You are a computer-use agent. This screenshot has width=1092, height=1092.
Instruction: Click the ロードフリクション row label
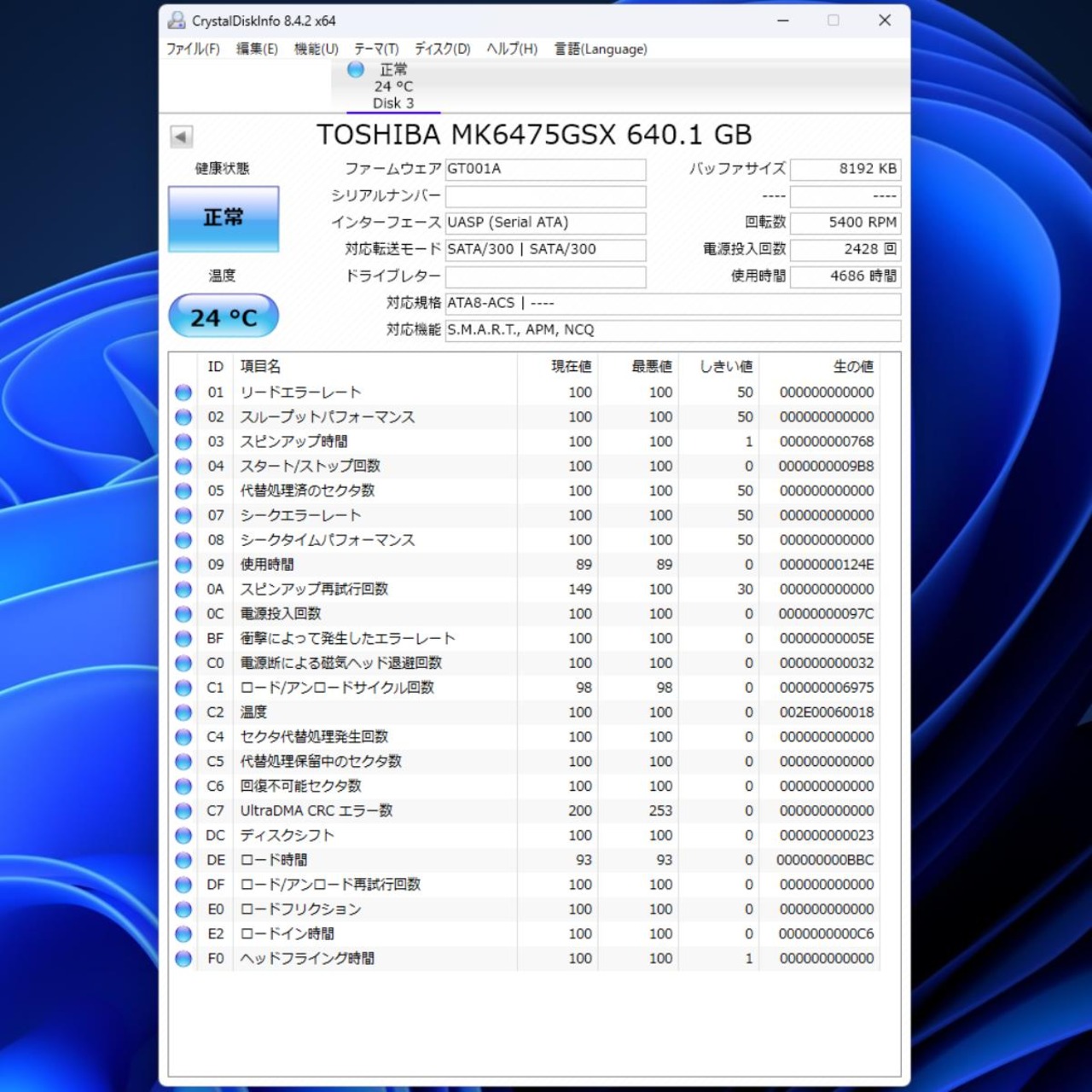point(300,909)
